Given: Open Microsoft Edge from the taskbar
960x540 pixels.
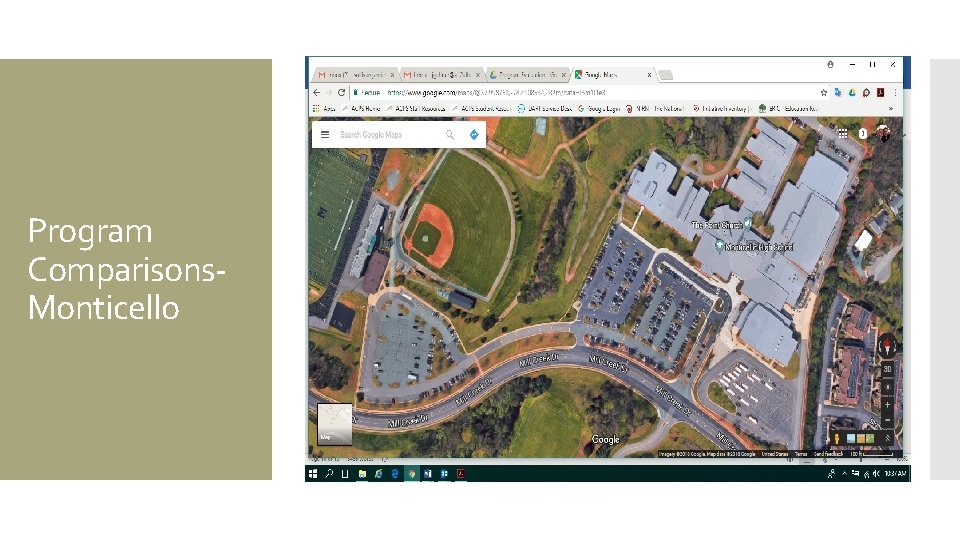Looking at the screenshot, I should pyautogui.click(x=395, y=473).
